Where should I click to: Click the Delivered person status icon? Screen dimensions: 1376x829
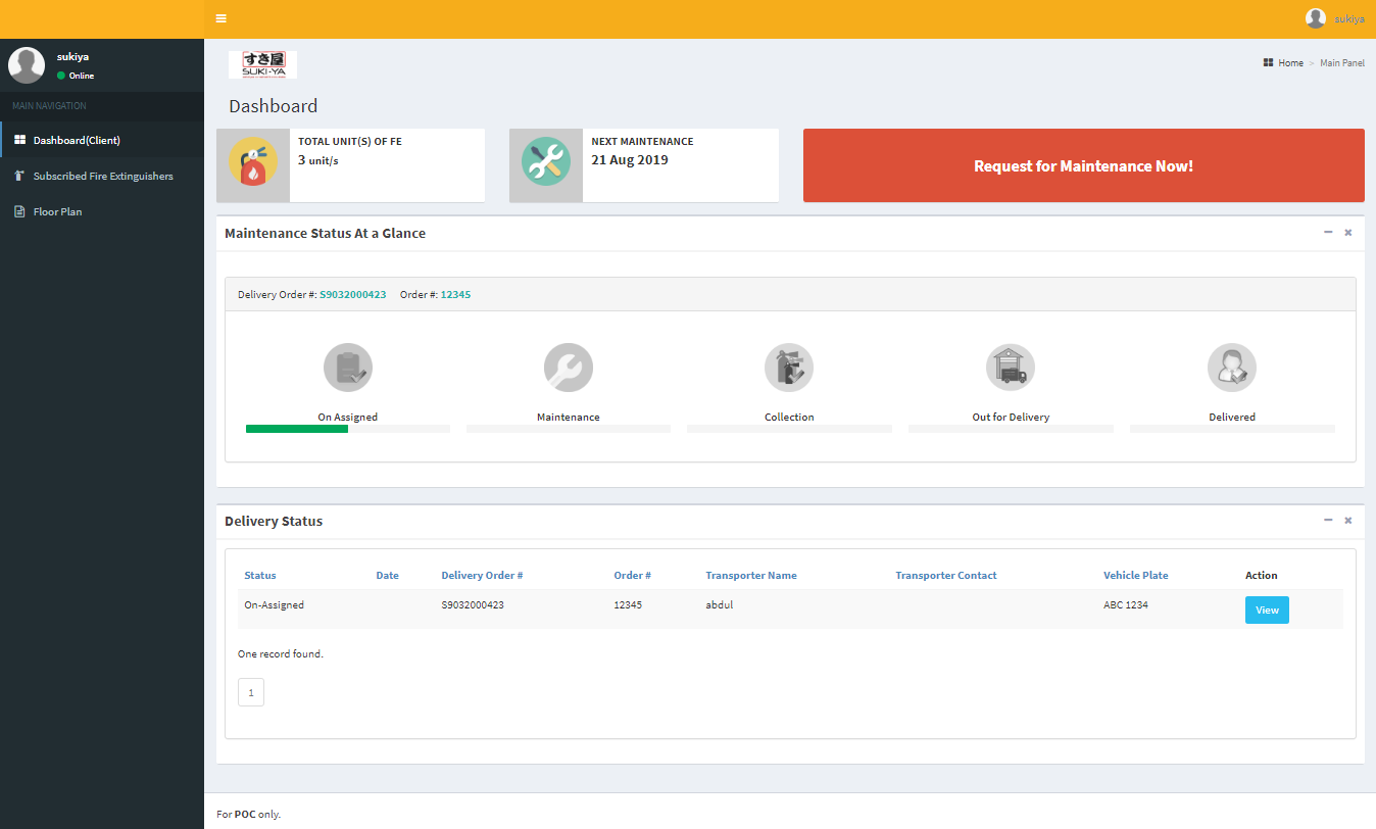coord(1231,368)
